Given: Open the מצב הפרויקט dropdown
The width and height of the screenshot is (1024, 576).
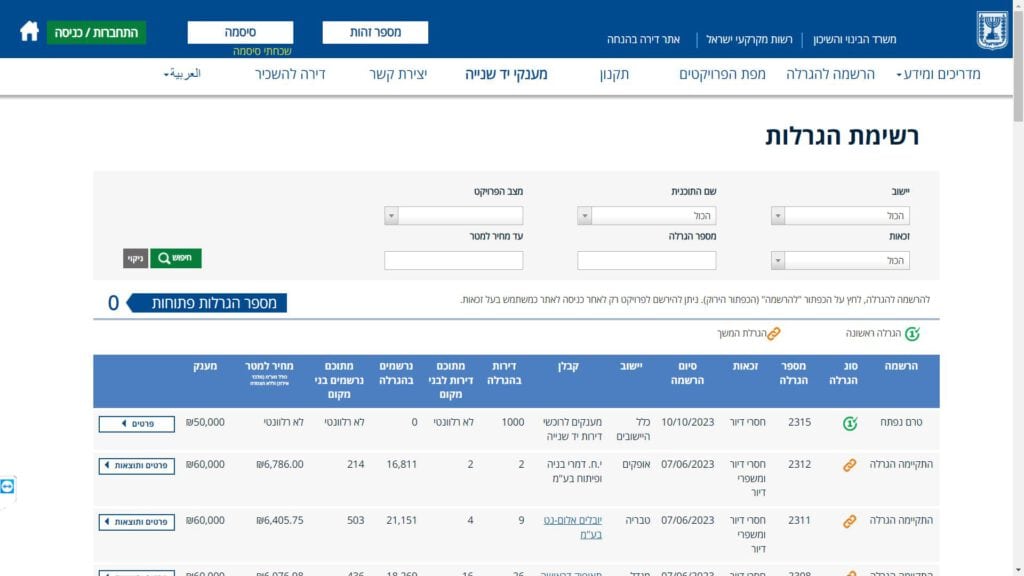Looking at the screenshot, I should [453, 216].
